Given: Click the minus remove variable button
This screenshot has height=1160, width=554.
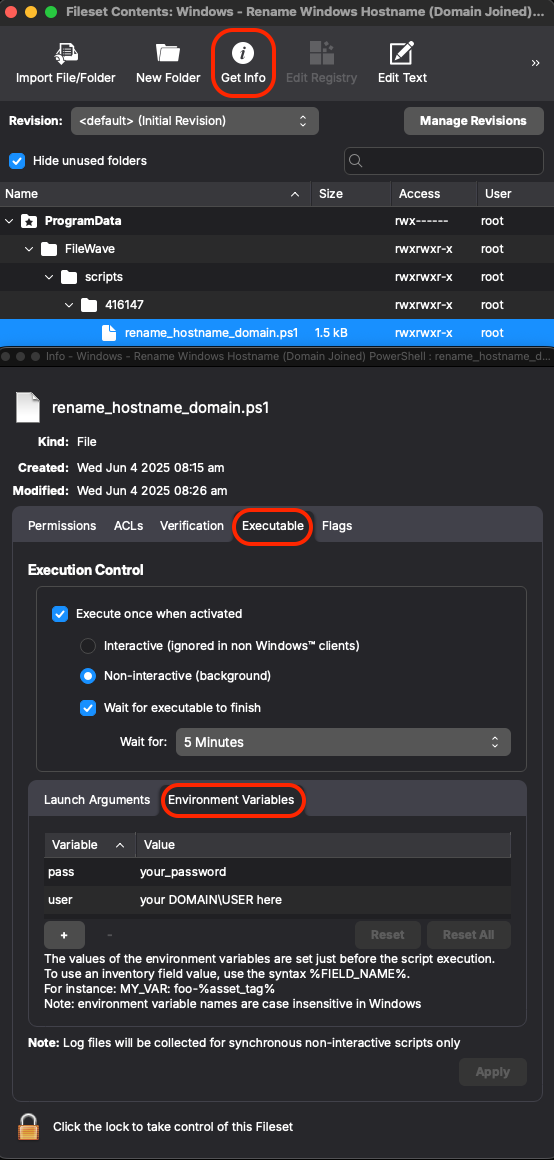Looking at the screenshot, I should click(109, 934).
